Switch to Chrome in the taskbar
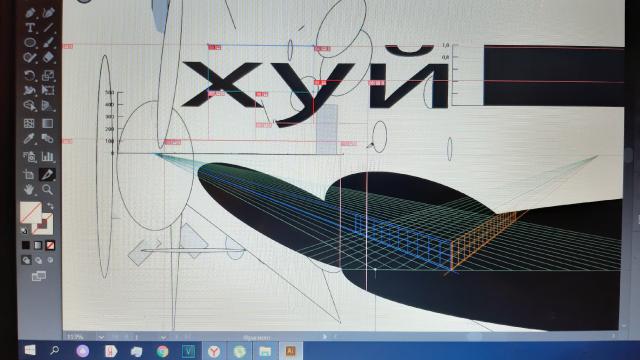Screen dimensions: 640x360 click(x=162, y=351)
